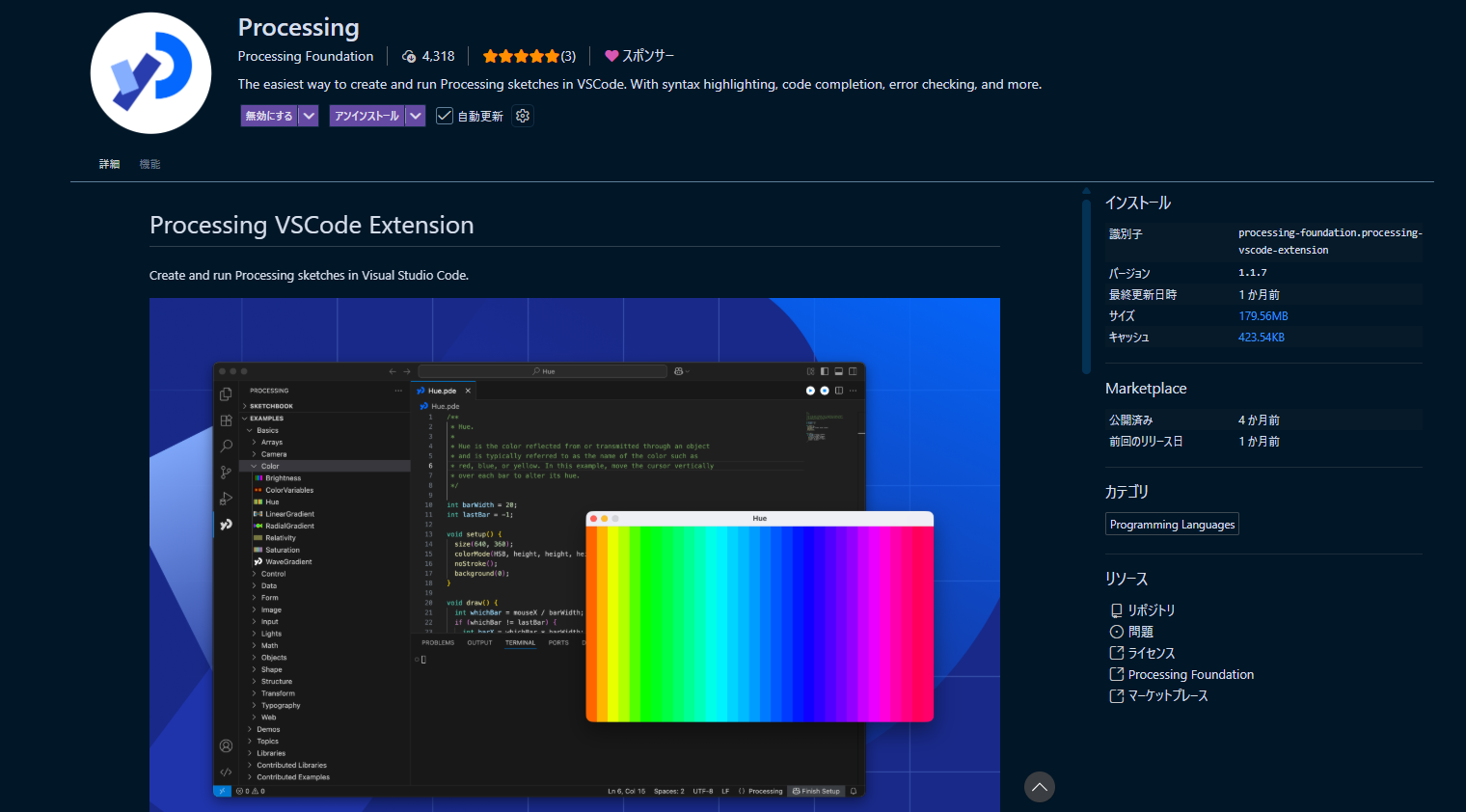Click the 4,318 install count

438,56
